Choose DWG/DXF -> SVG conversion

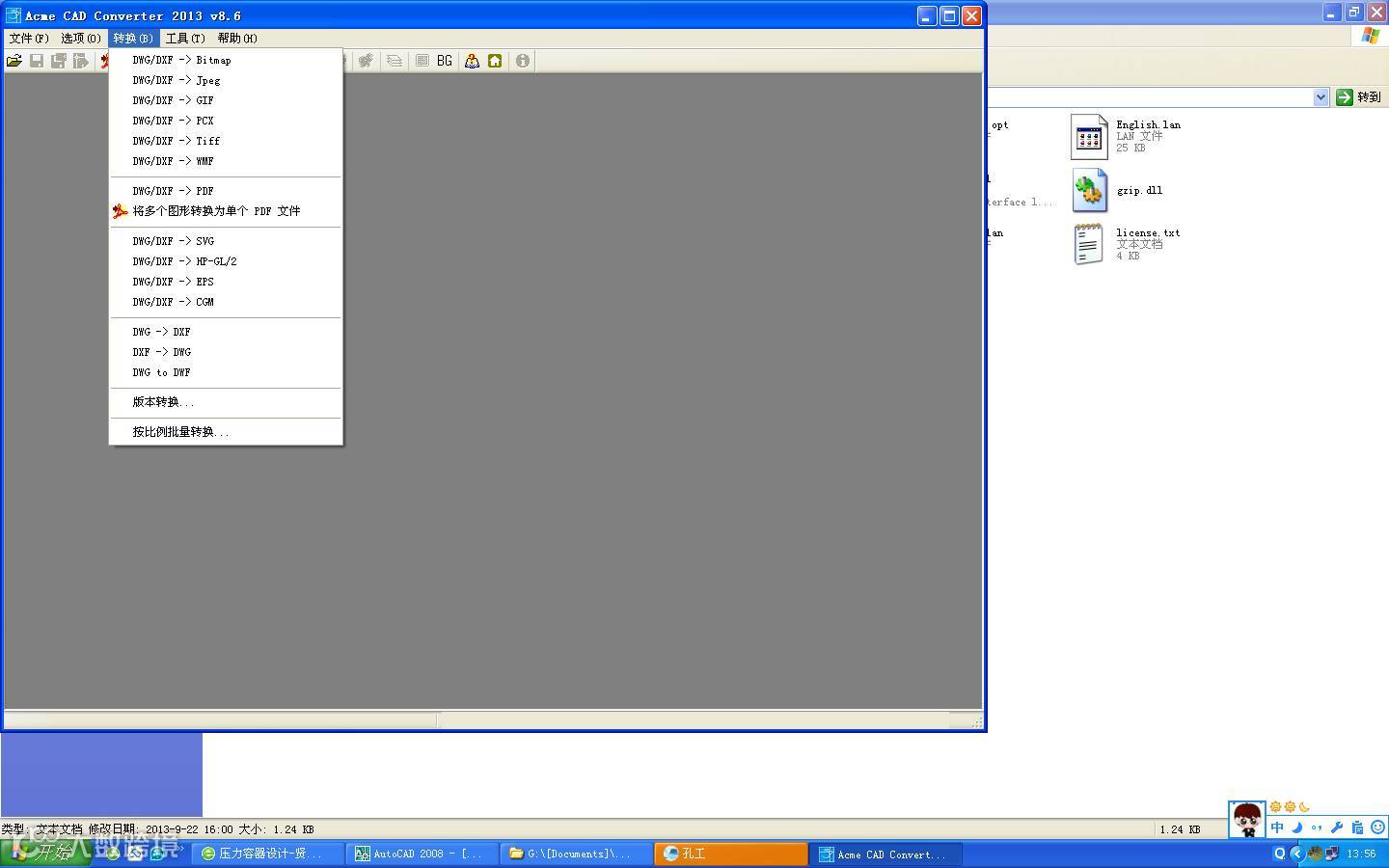click(226, 241)
